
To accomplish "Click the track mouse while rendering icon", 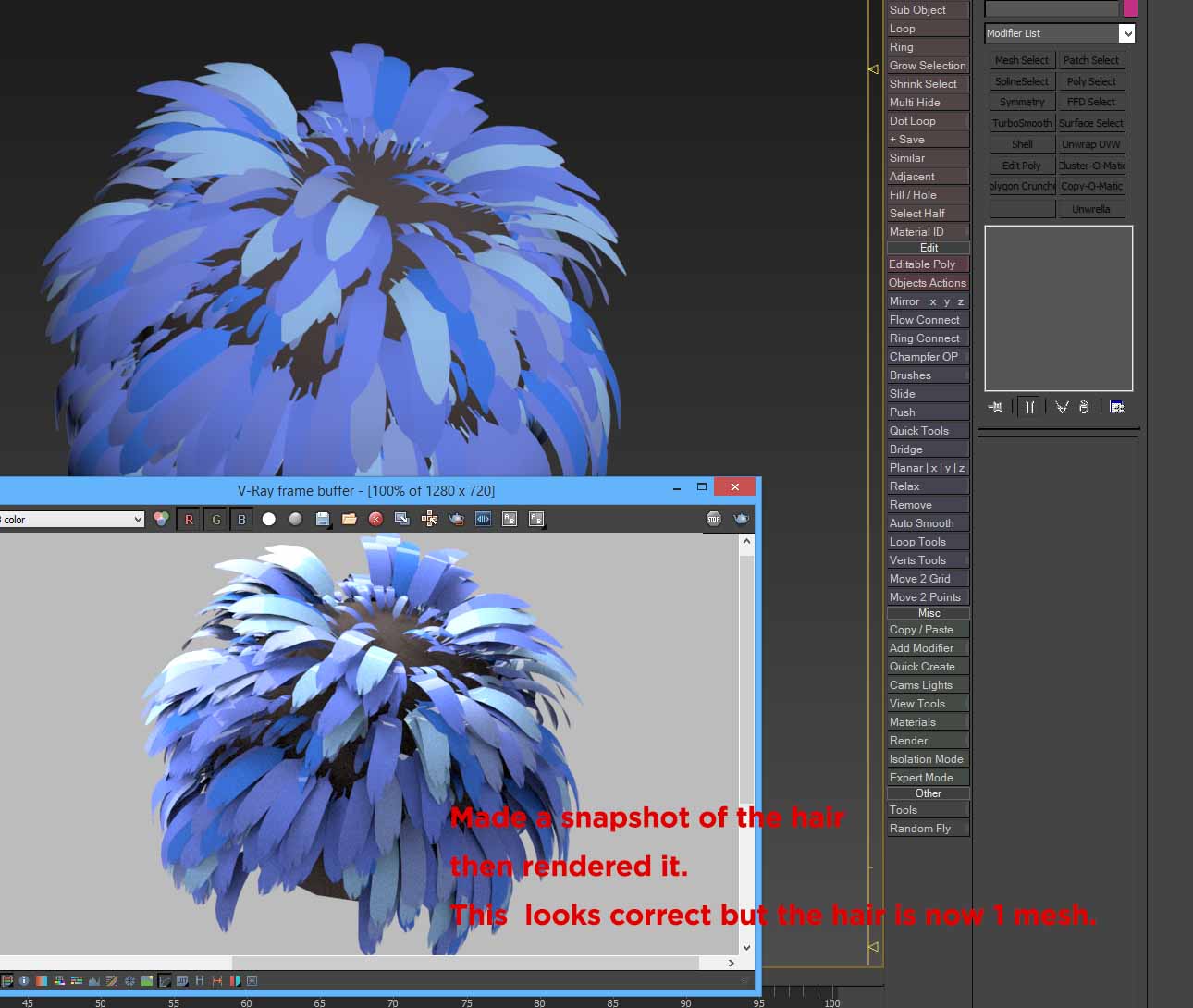I will pyautogui.click(x=429, y=519).
